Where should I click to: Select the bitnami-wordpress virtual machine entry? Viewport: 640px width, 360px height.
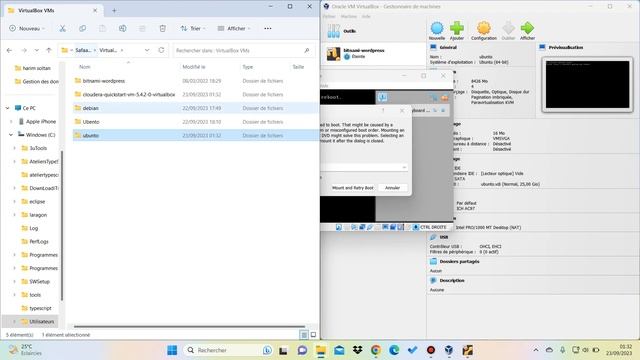pos(374,53)
